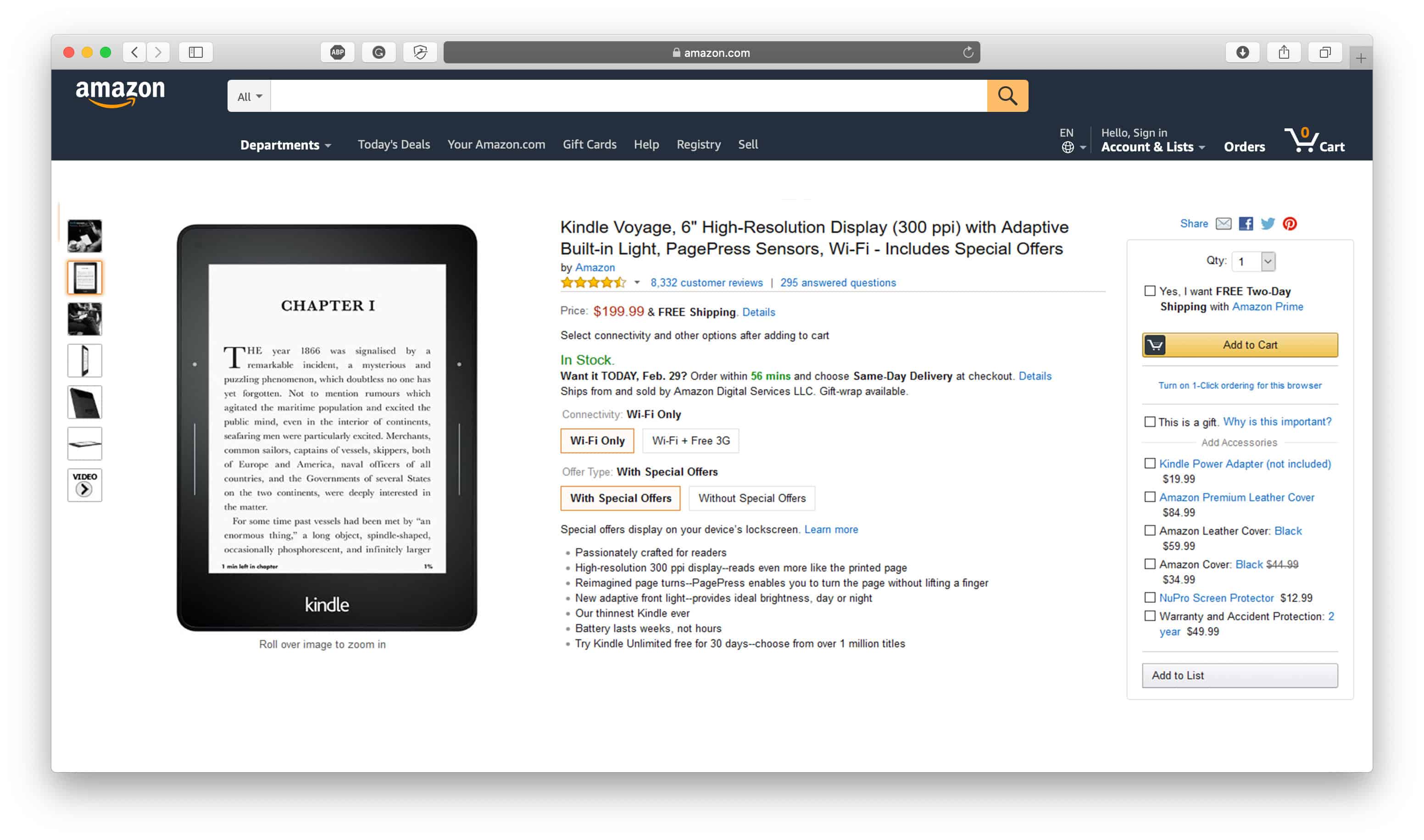Share the product via the email envelope icon
Image resolution: width=1424 pixels, height=840 pixels.
coord(1223,224)
